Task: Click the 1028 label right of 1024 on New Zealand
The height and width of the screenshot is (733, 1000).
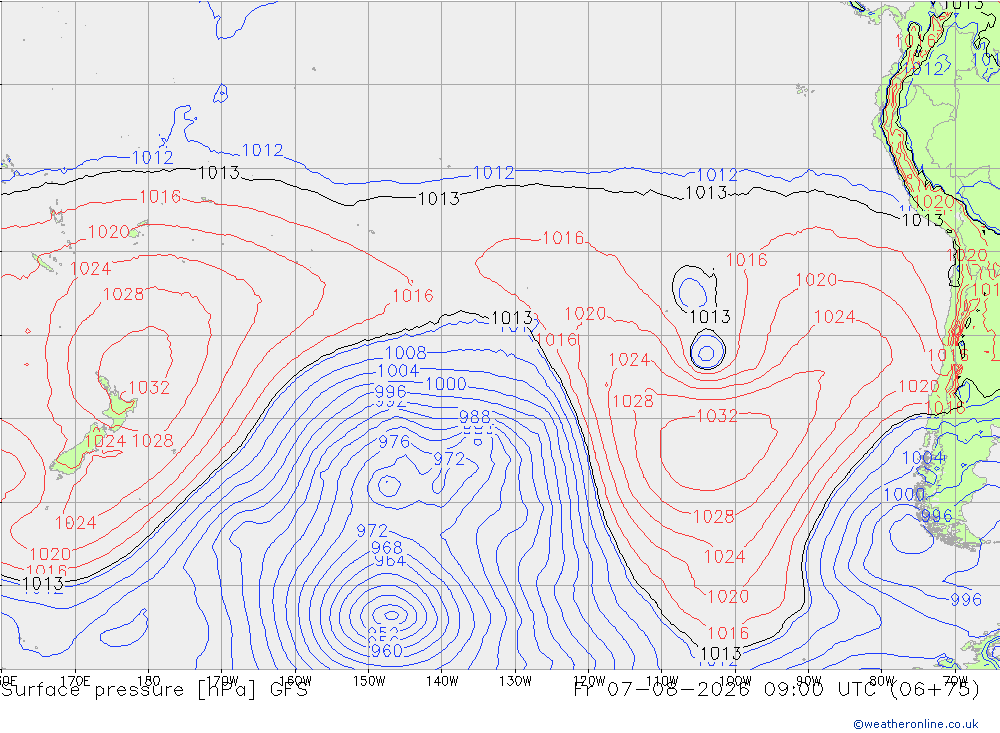Action: click(152, 440)
